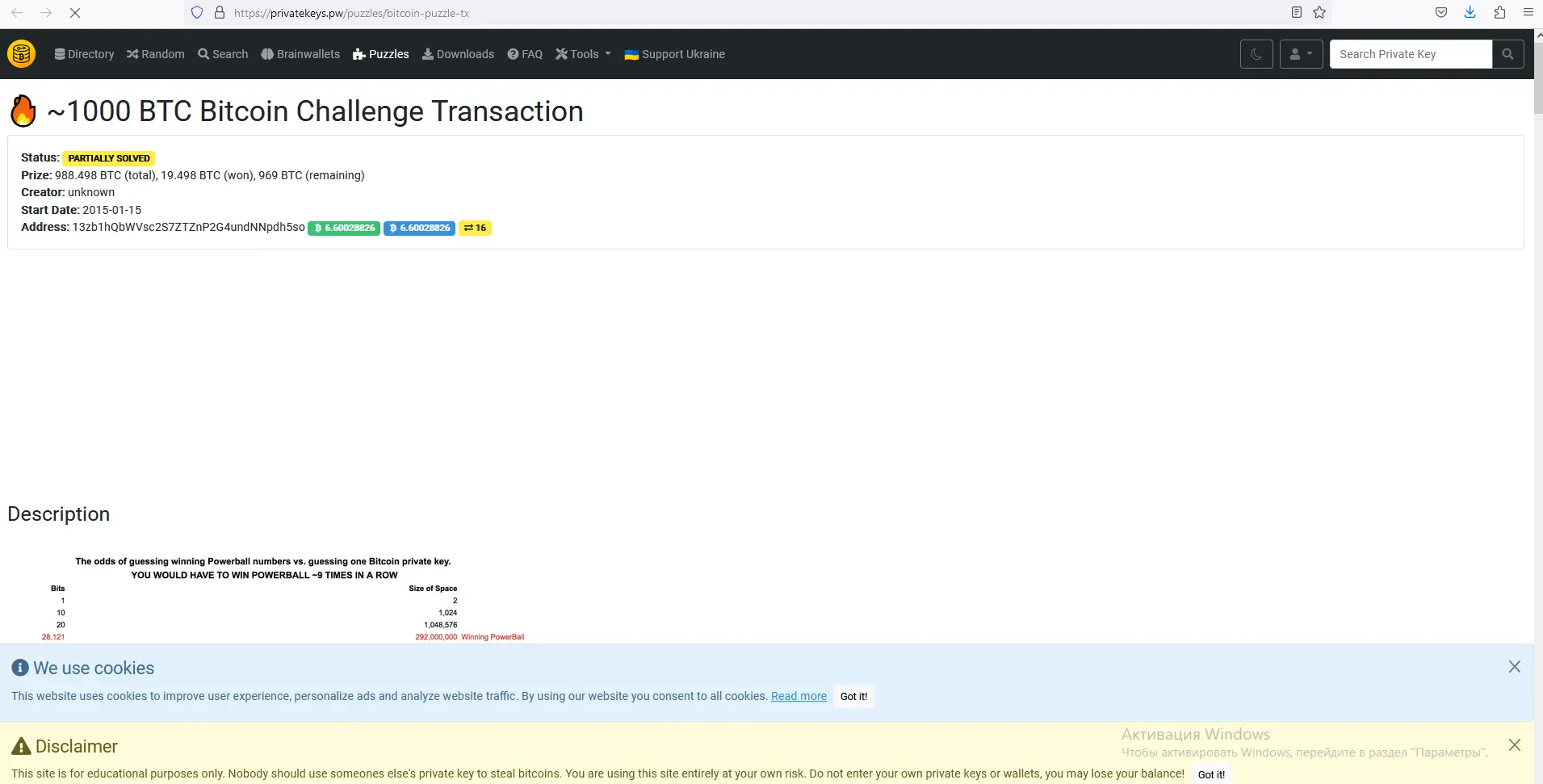Open the browser hamburger menu
Viewport: 1543px width, 784px height.
click(x=1528, y=12)
